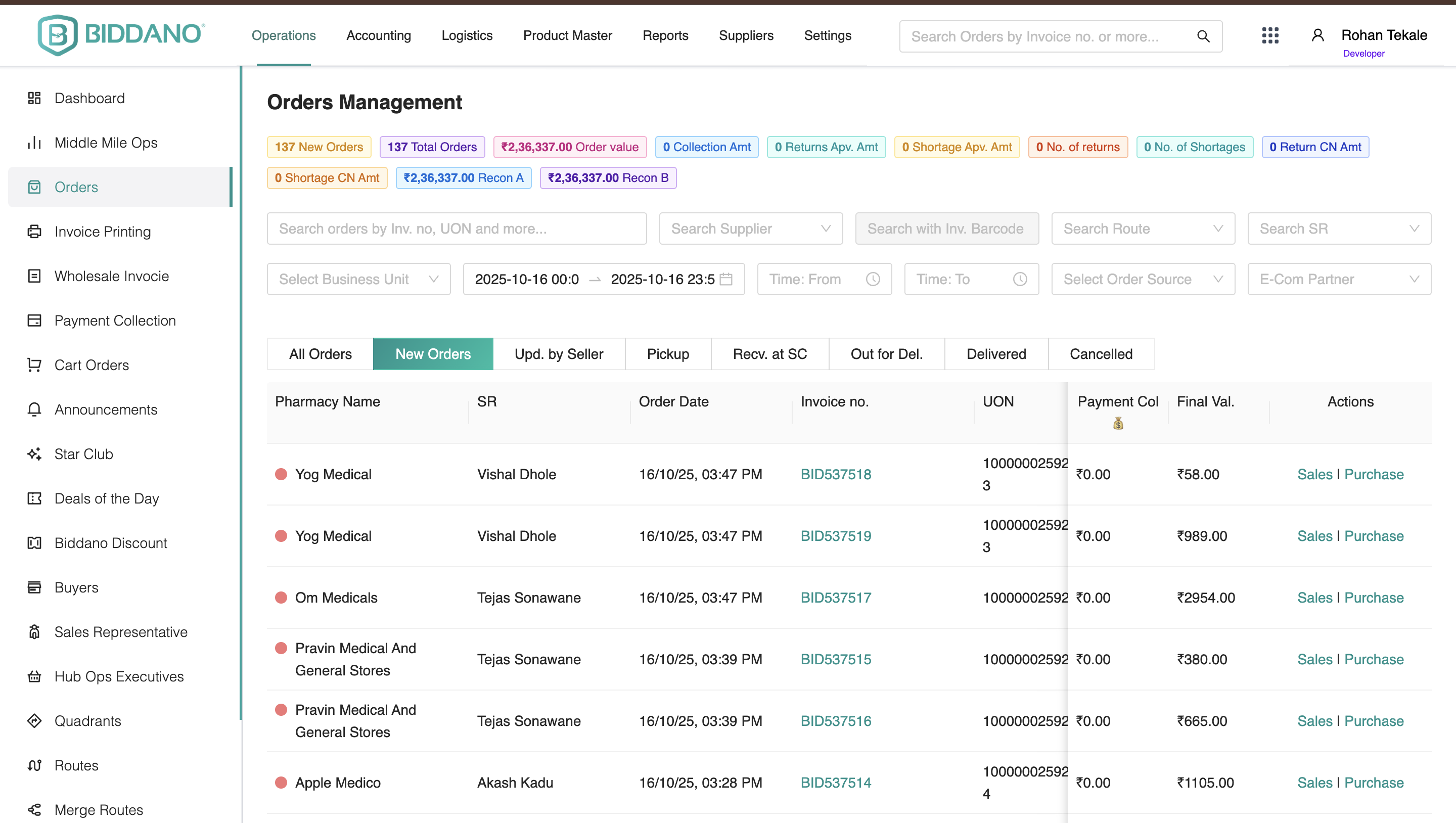The width and height of the screenshot is (1456, 823).
Task: Open invoice BID537518 link
Action: point(836,475)
